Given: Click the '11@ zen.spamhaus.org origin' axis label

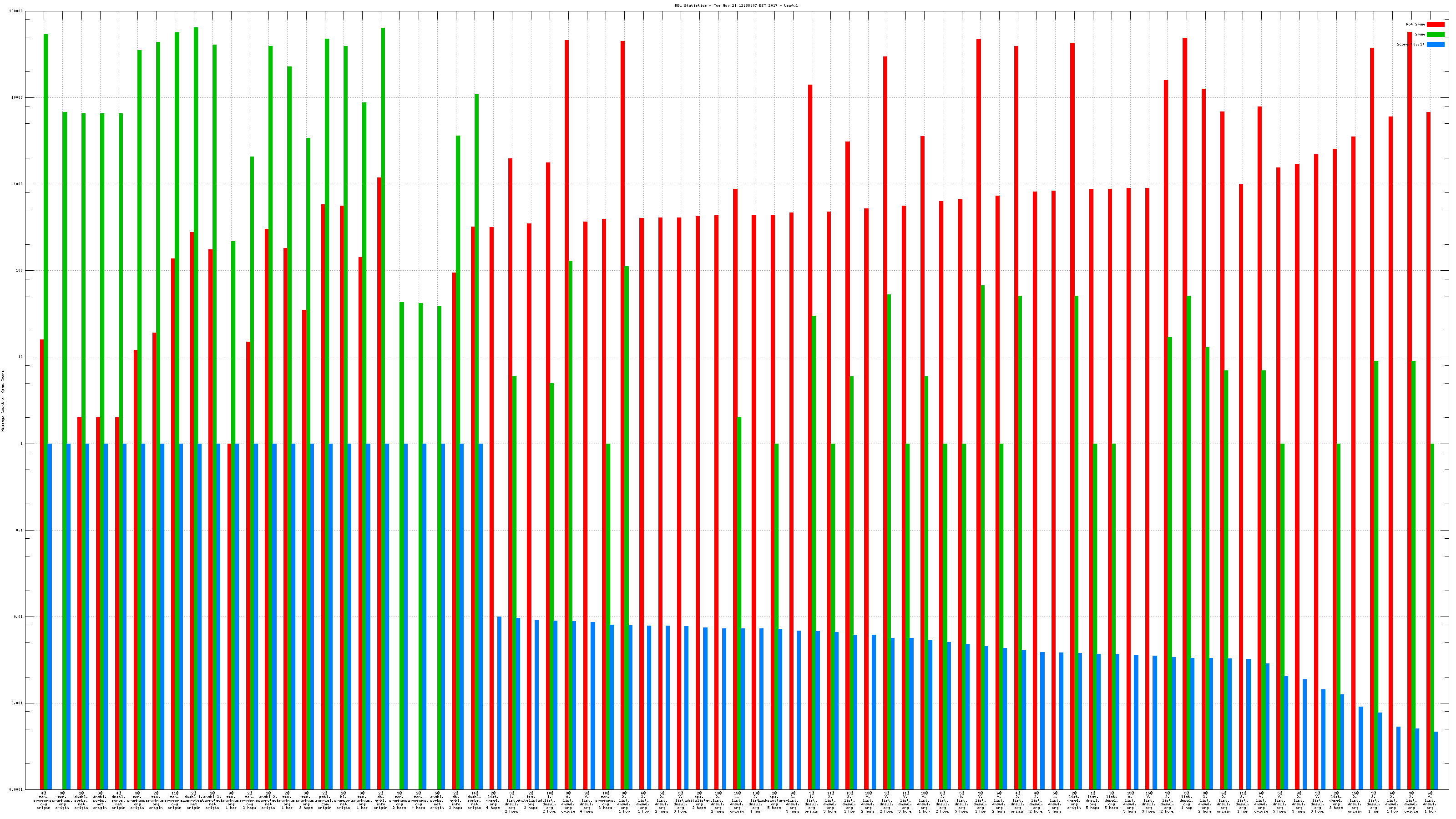Looking at the screenshot, I should [175, 800].
